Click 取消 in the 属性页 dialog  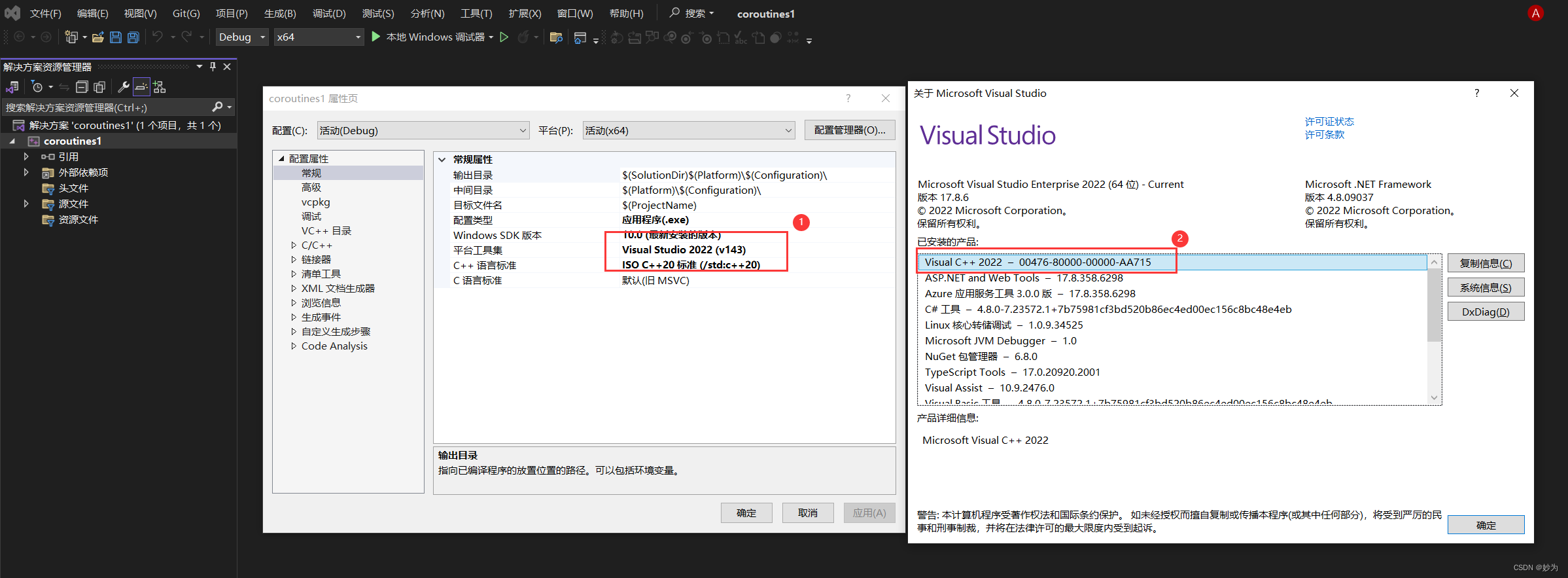808,513
